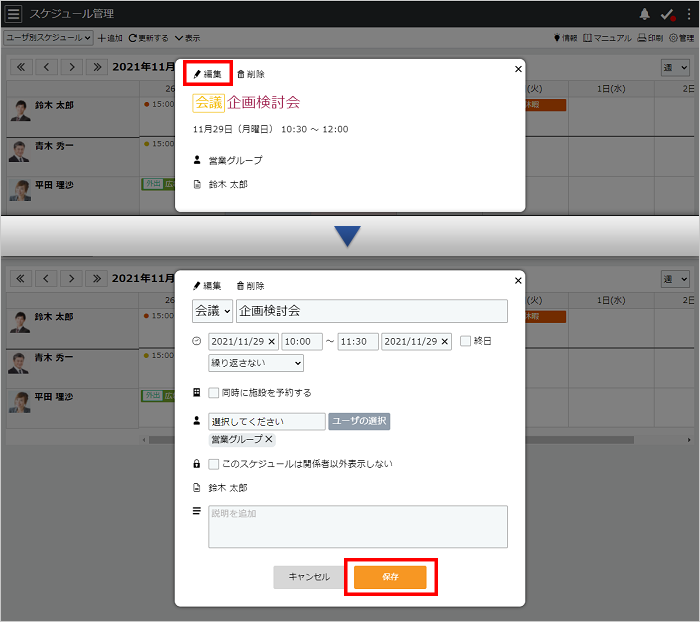The width and height of the screenshot is (700, 622).
Task: Open the checkmark task icon in header
Action: [x=667, y=15]
